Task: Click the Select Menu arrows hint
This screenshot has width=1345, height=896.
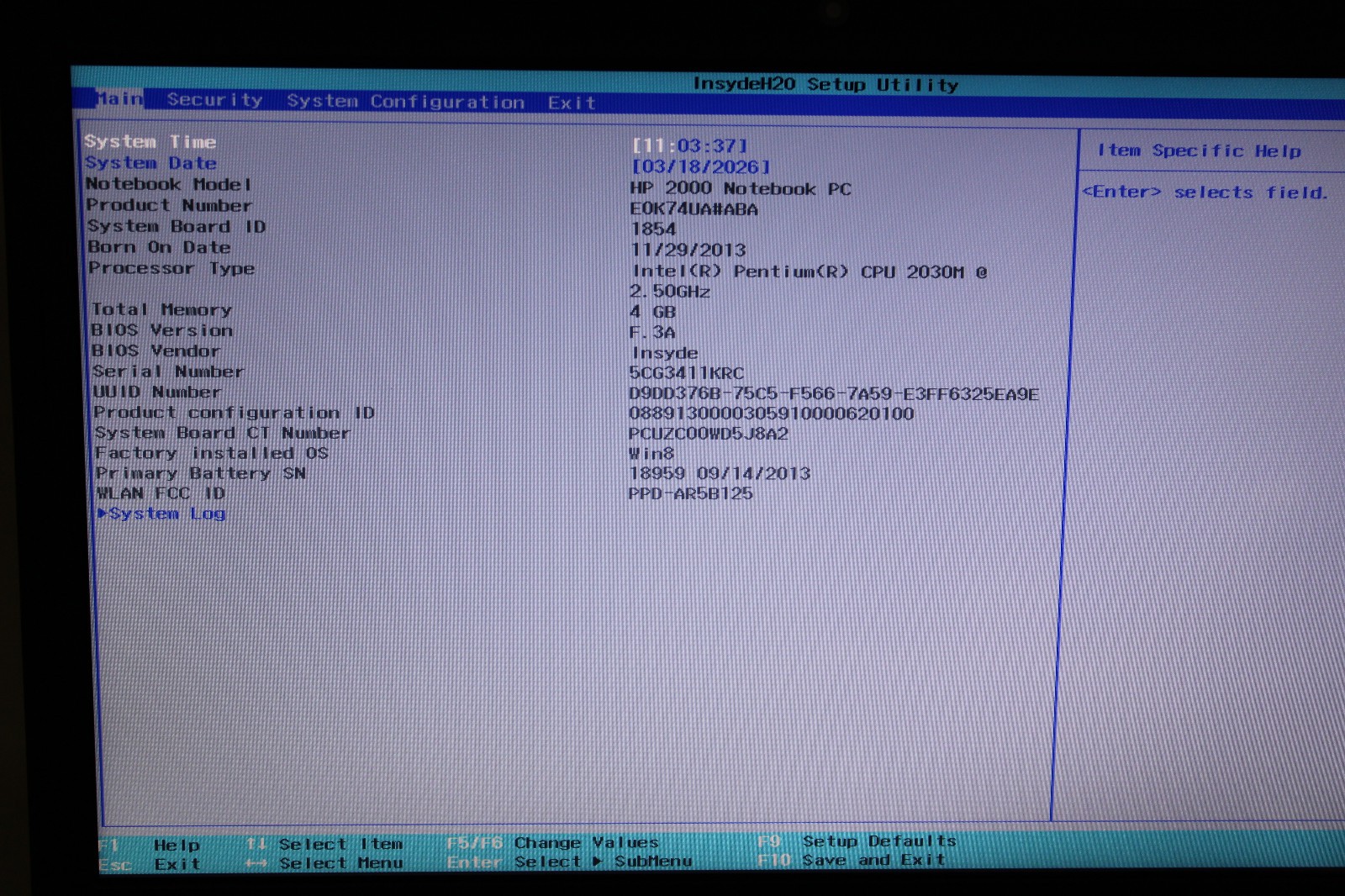Action: point(324,863)
